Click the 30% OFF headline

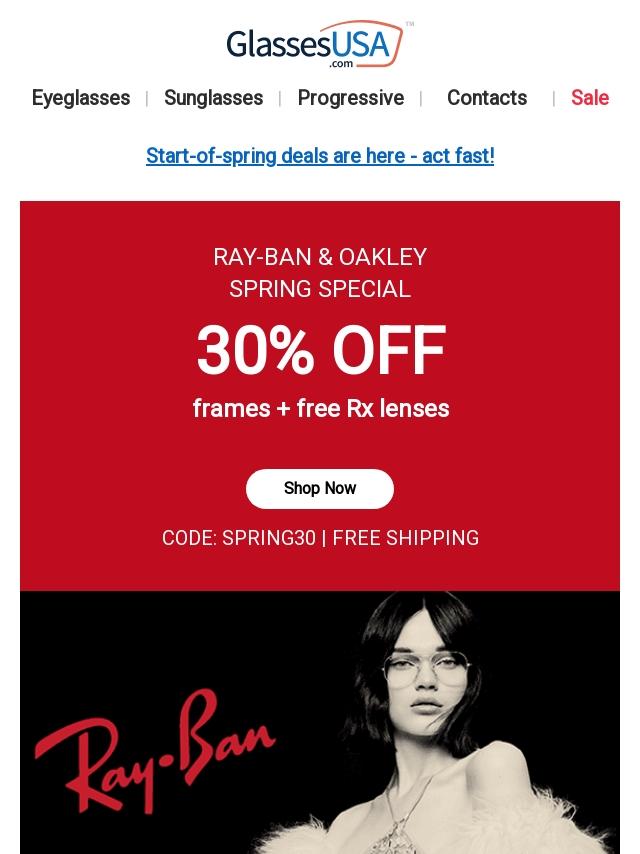(x=320, y=351)
